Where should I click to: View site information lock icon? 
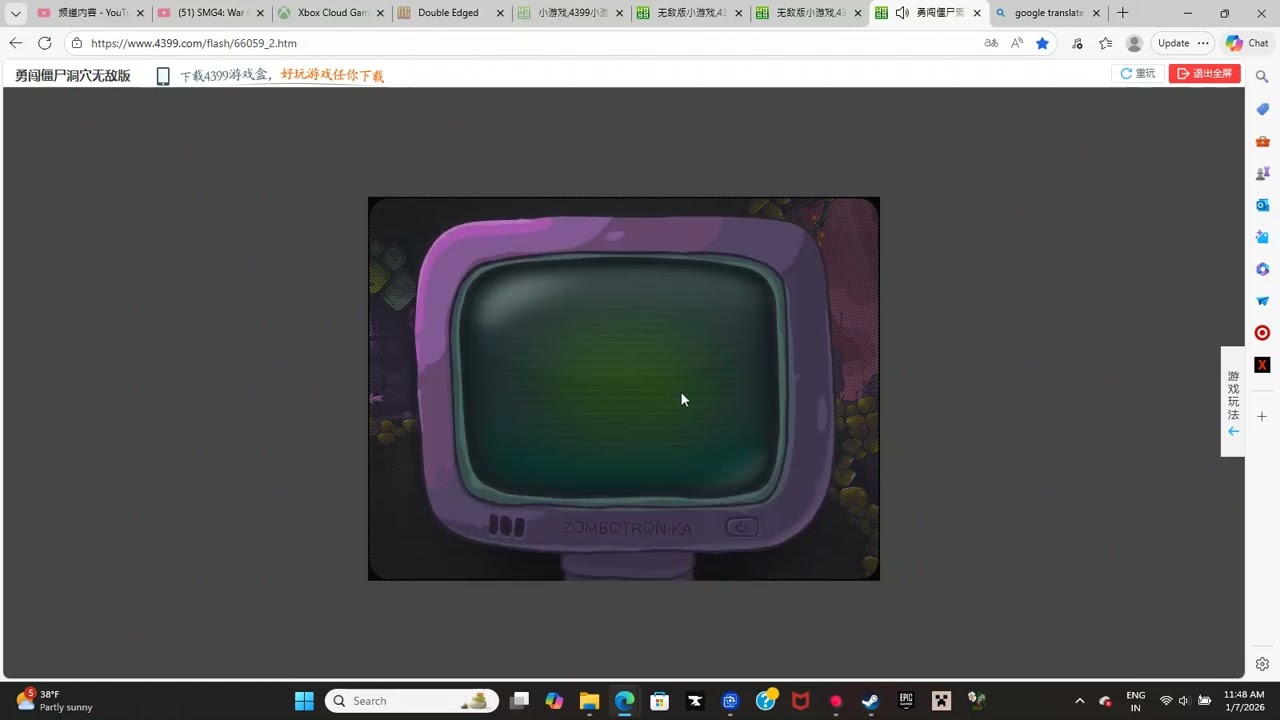click(x=77, y=43)
